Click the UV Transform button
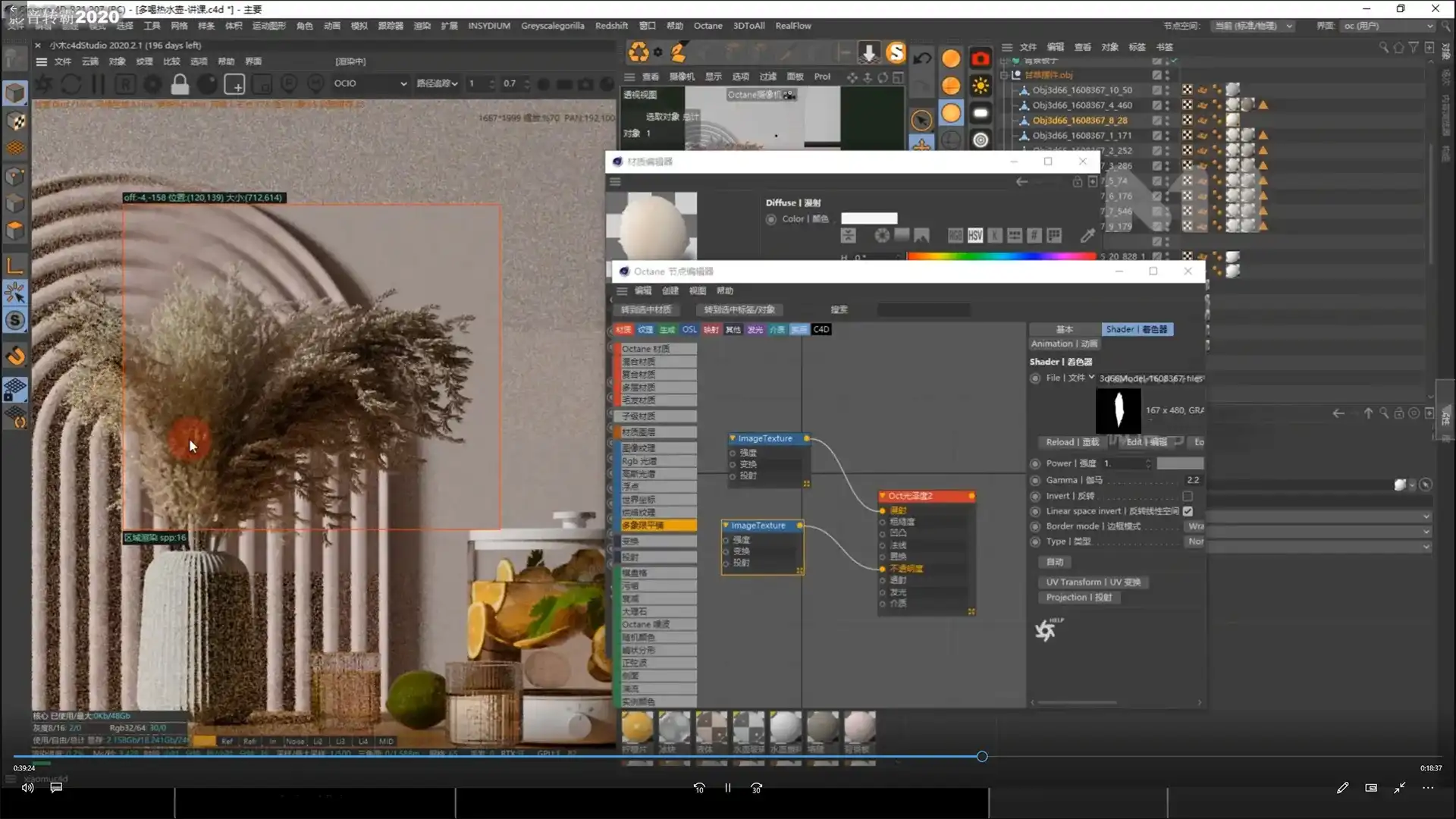This screenshot has height=819, width=1456. (1093, 582)
